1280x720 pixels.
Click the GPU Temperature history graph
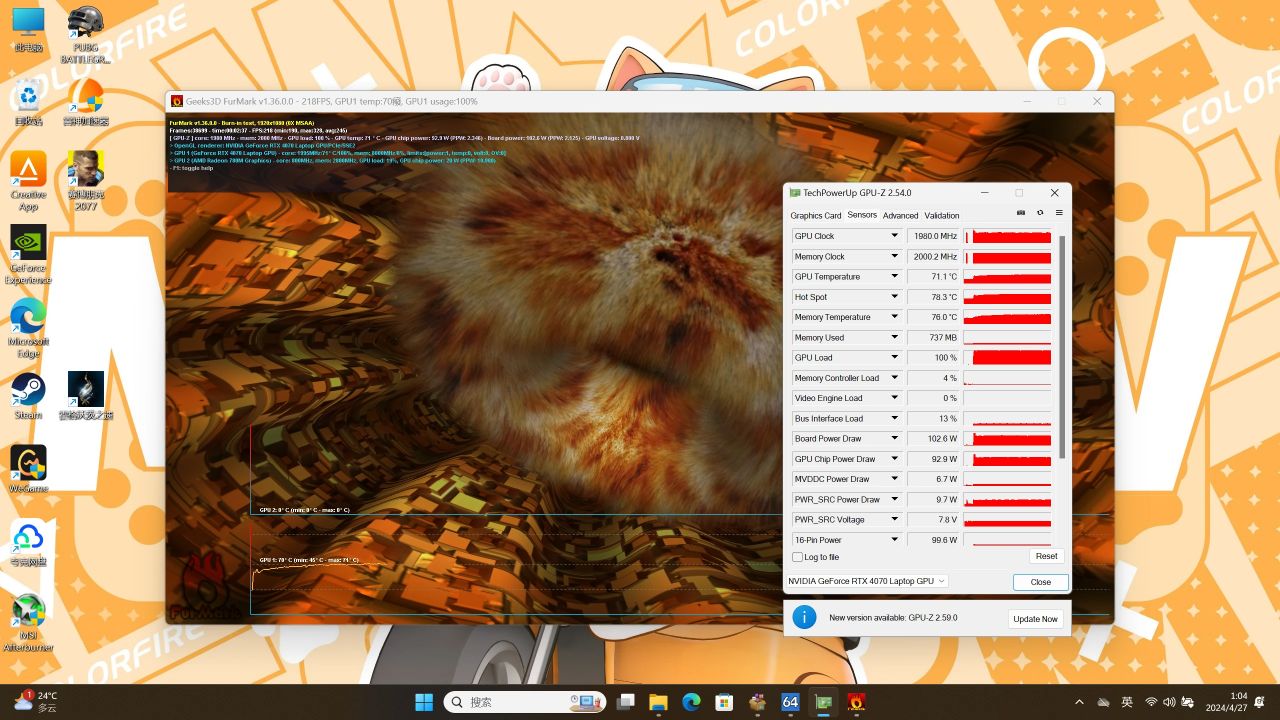click(1007, 277)
